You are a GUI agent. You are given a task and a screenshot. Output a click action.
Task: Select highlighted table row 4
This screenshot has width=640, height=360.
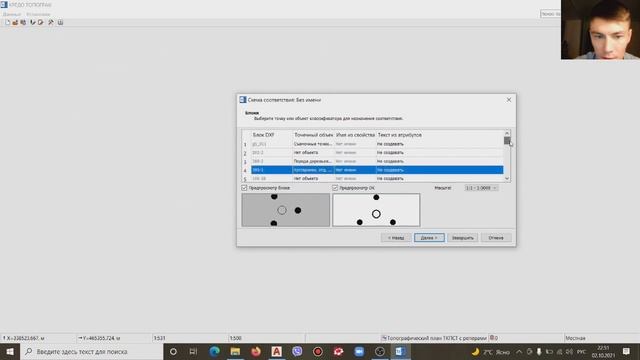(372, 170)
